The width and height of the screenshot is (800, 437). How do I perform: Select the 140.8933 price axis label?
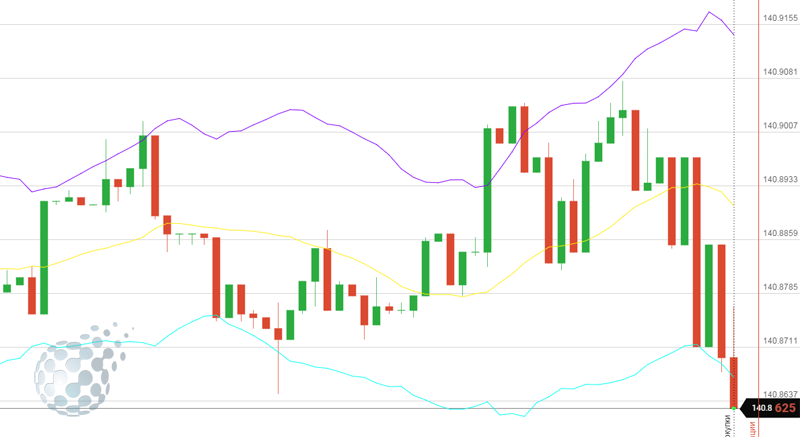[x=779, y=180]
